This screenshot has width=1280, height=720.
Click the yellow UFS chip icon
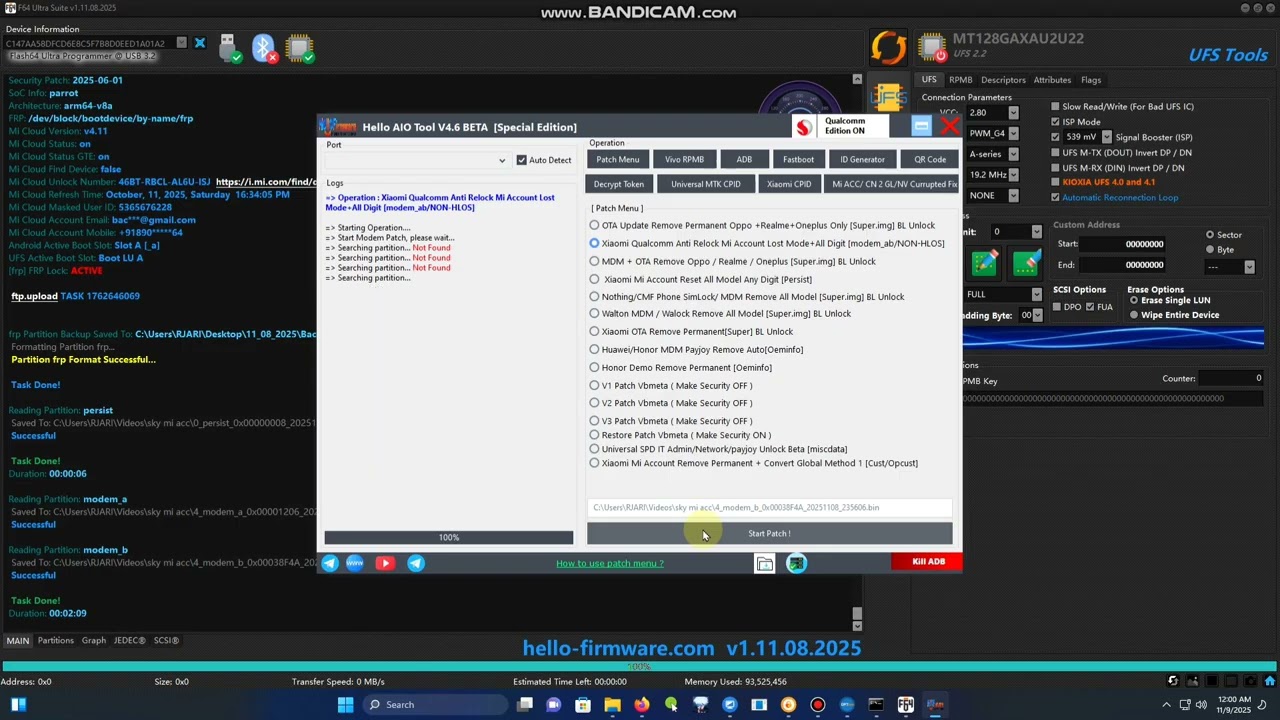coord(887,97)
